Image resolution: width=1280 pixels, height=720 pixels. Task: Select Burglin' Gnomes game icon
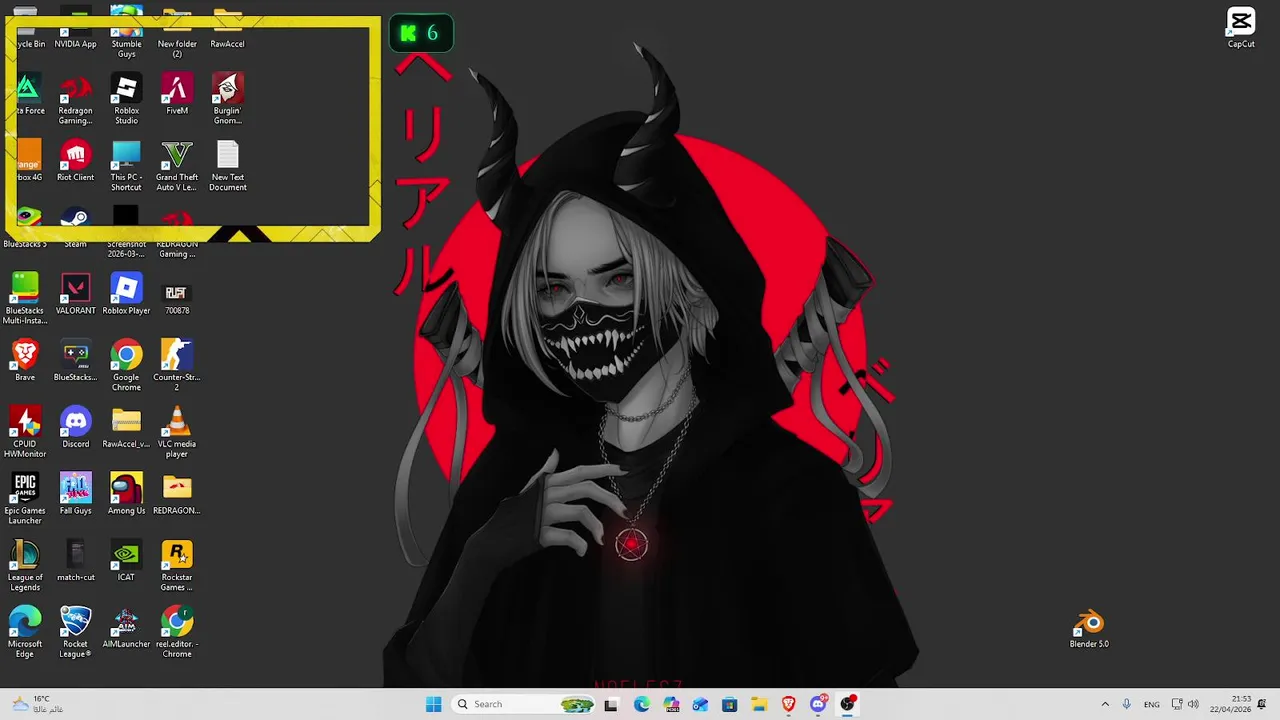[x=228, y=100]
